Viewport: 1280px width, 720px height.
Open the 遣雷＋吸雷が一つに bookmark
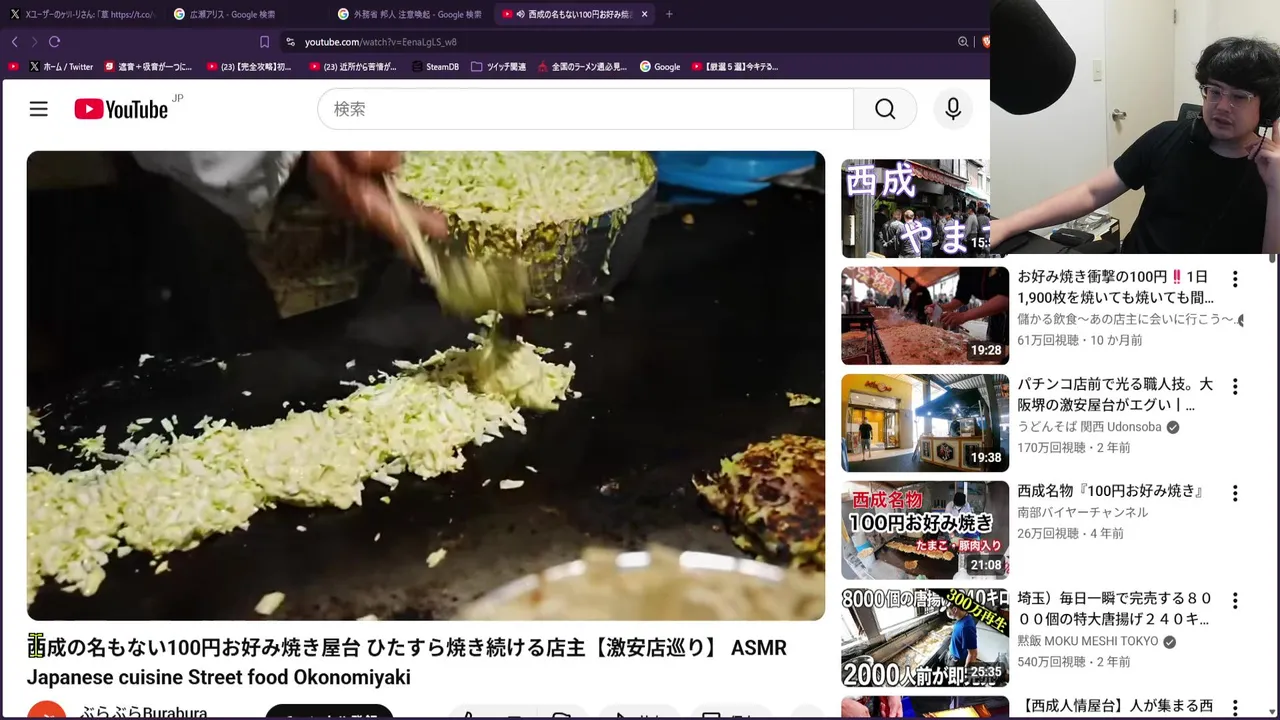(148, 67)
